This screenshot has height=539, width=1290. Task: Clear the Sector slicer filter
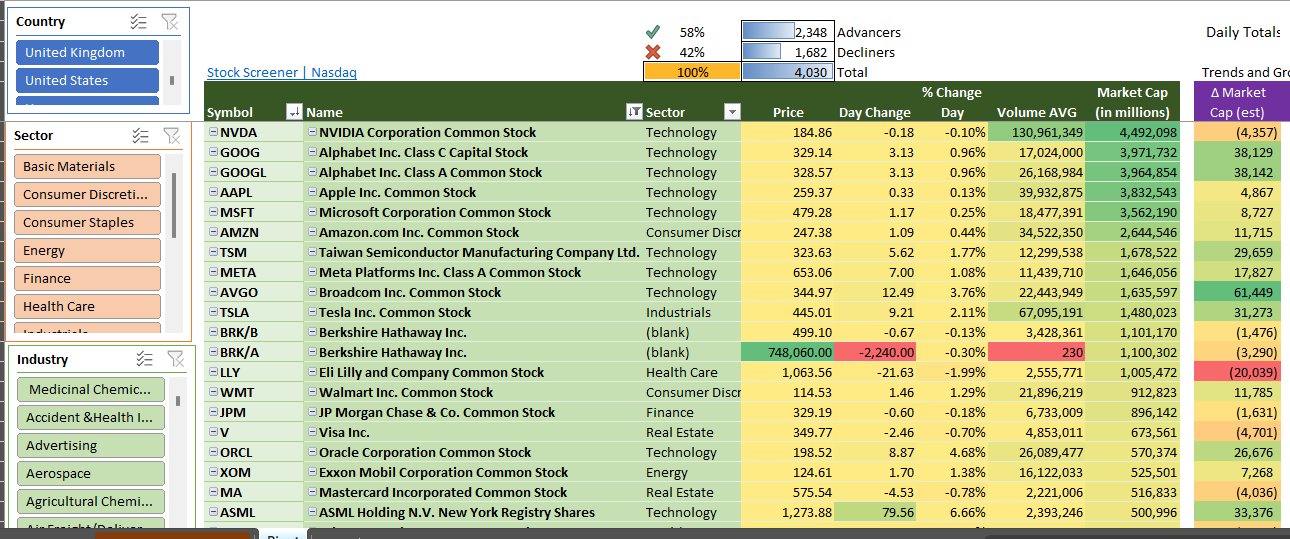[170, 135]
